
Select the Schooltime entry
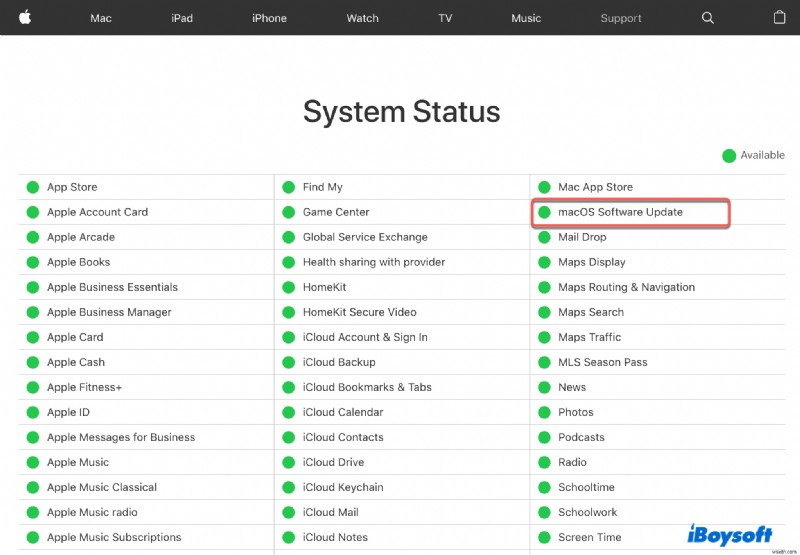586,487
